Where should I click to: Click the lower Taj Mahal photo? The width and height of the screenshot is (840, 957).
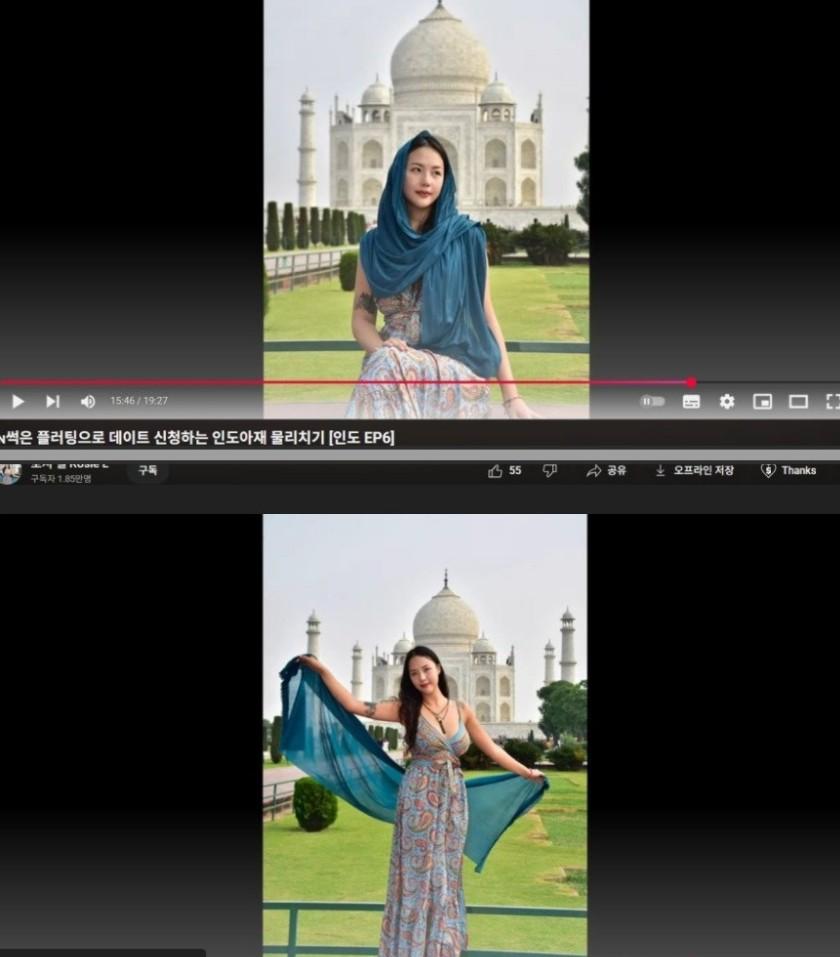pos(425,735)
